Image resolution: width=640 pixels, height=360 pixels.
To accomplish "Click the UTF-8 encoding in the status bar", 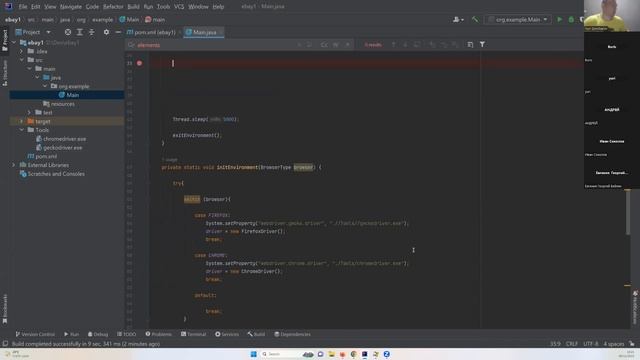I will click(x=590, y=344).
